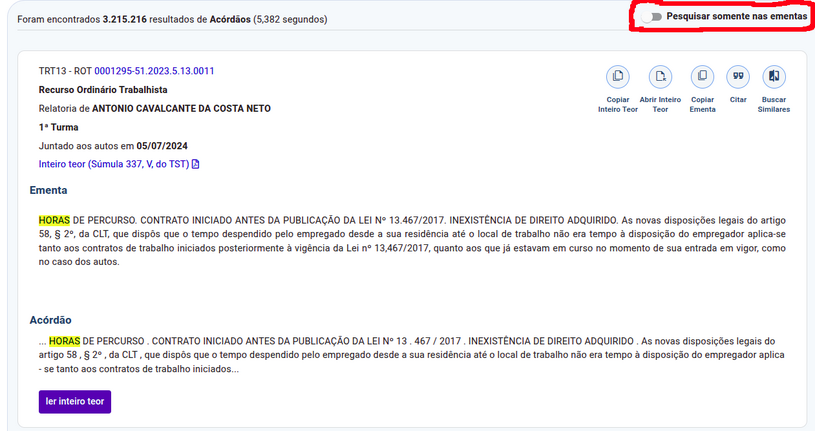Open 'Inteiro teor (Súmula 337, V, do TST)' link
Image resolution: width=815 pixels, height=431 pixels.
(114, 164)
